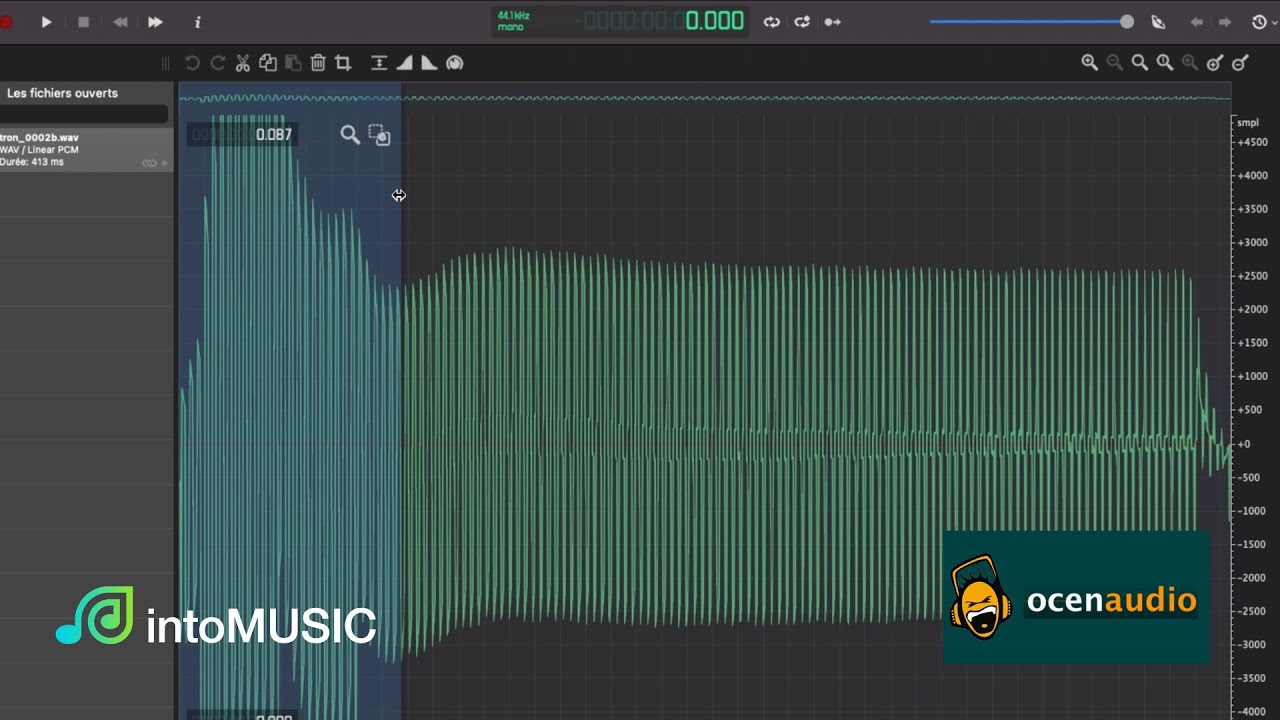This screenshot has height=720, width=1280.
Task: Click the vertical Zoom Out icon
Action: 1240,63
